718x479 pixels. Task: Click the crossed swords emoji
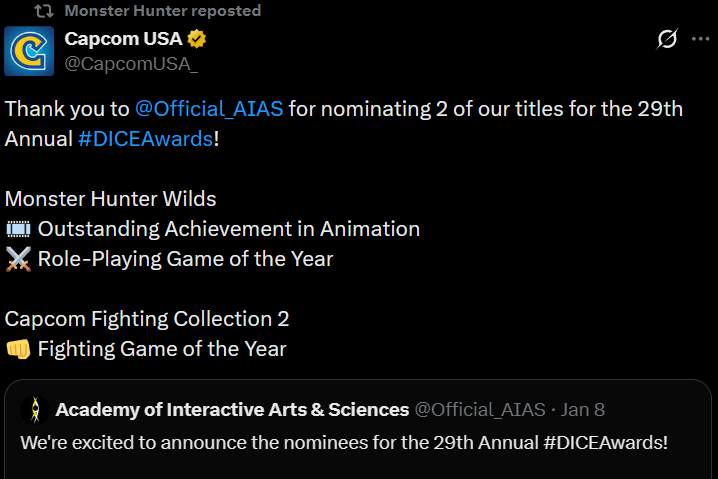click(18, 259)
